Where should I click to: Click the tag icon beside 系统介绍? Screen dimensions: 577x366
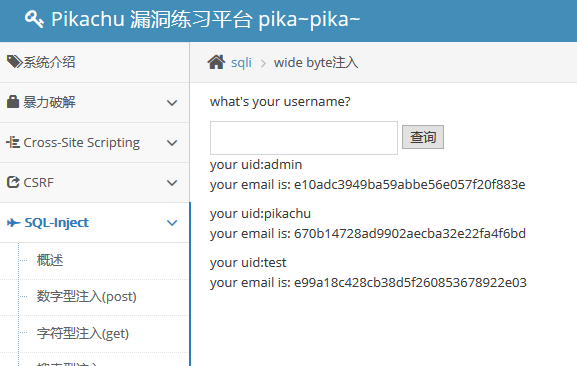point(15,62)
